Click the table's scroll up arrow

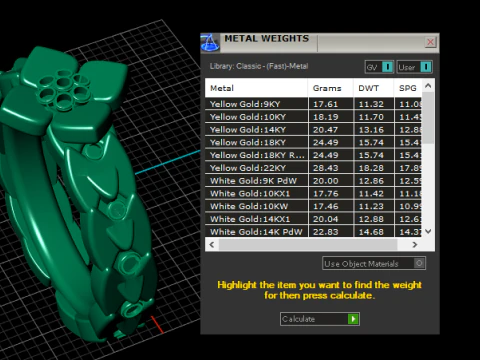tap(428, 86)
